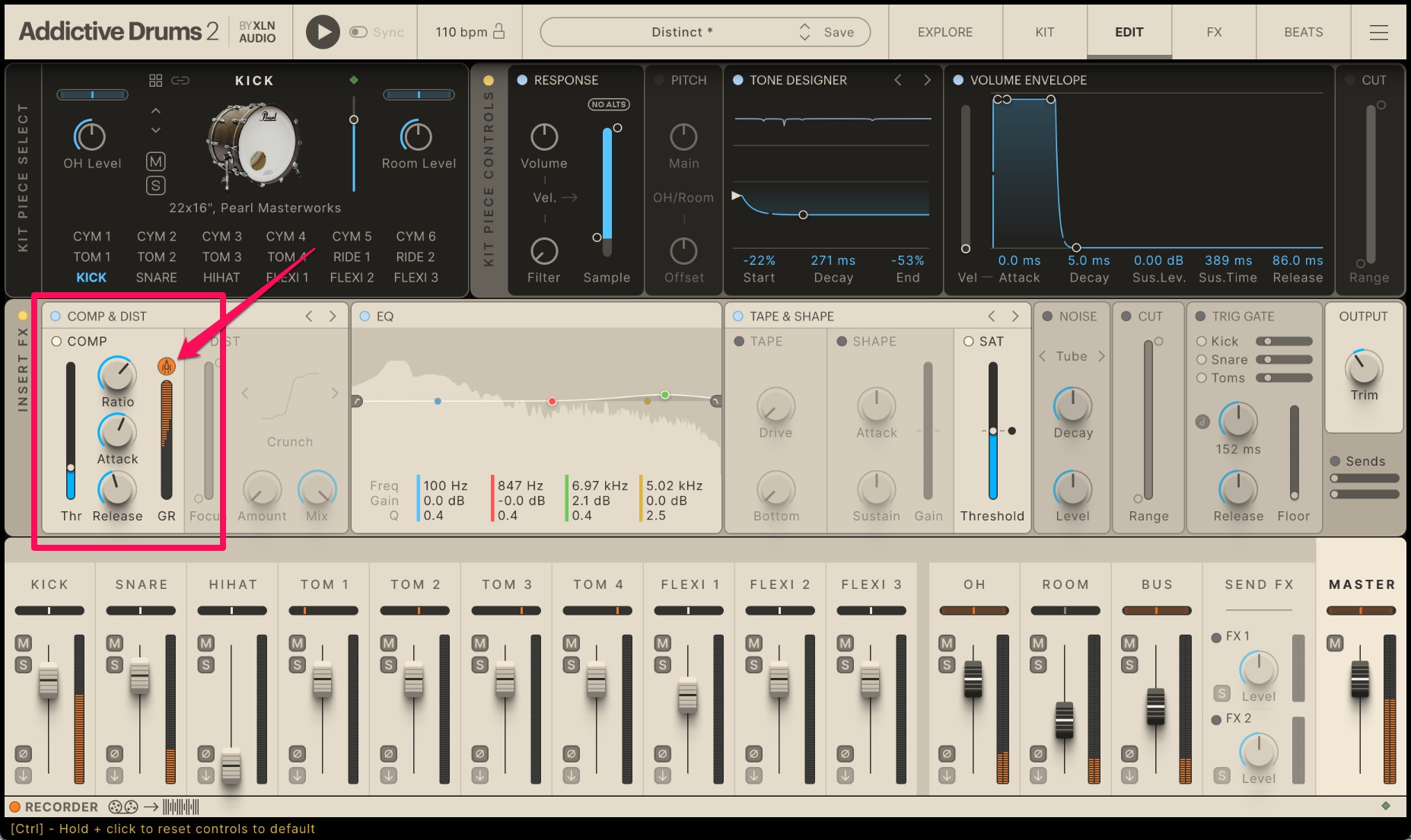Click the recorder tape reels icon
The width and height of the screenshot is (1411, 840).
123,807
